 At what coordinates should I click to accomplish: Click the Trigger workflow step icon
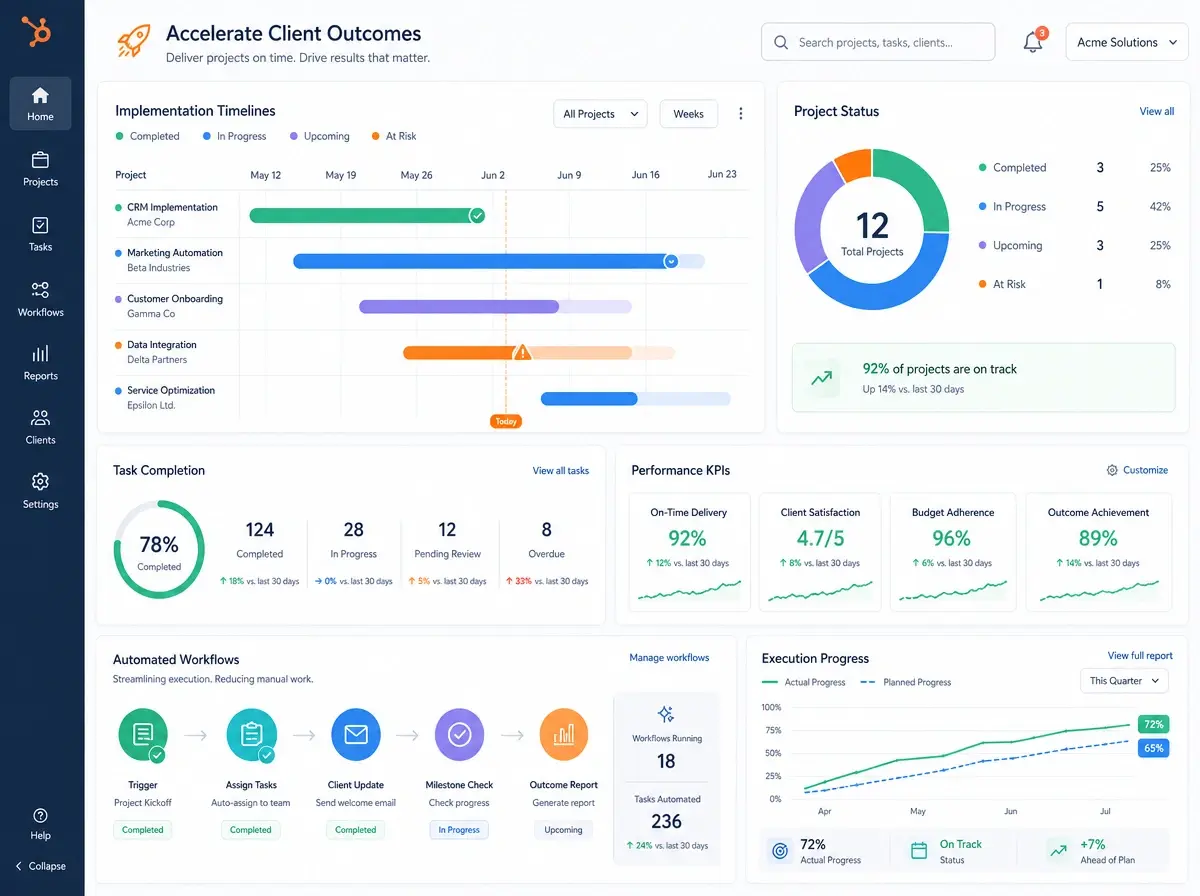click(143, 734)
